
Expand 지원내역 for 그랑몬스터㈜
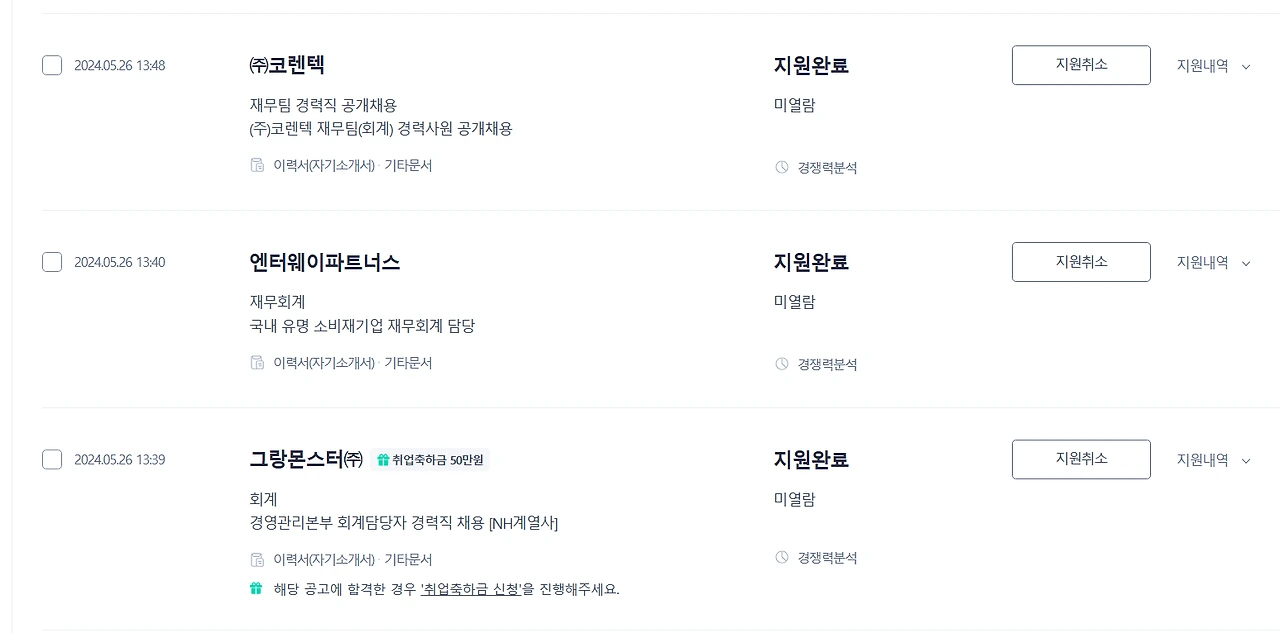[1213, 460]
